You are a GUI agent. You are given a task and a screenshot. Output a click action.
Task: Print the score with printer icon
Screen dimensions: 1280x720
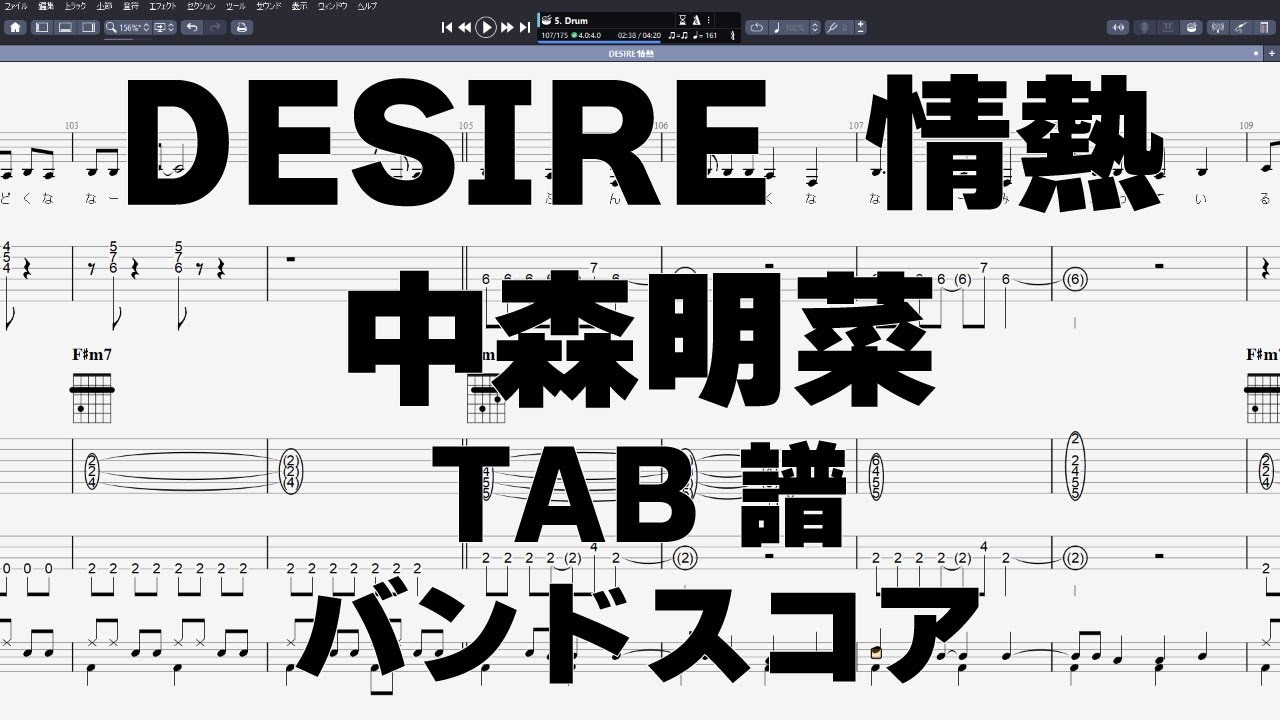click(241, 27)
